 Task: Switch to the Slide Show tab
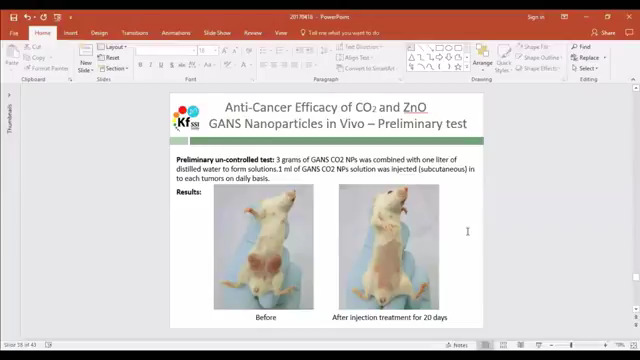point(217,33)
